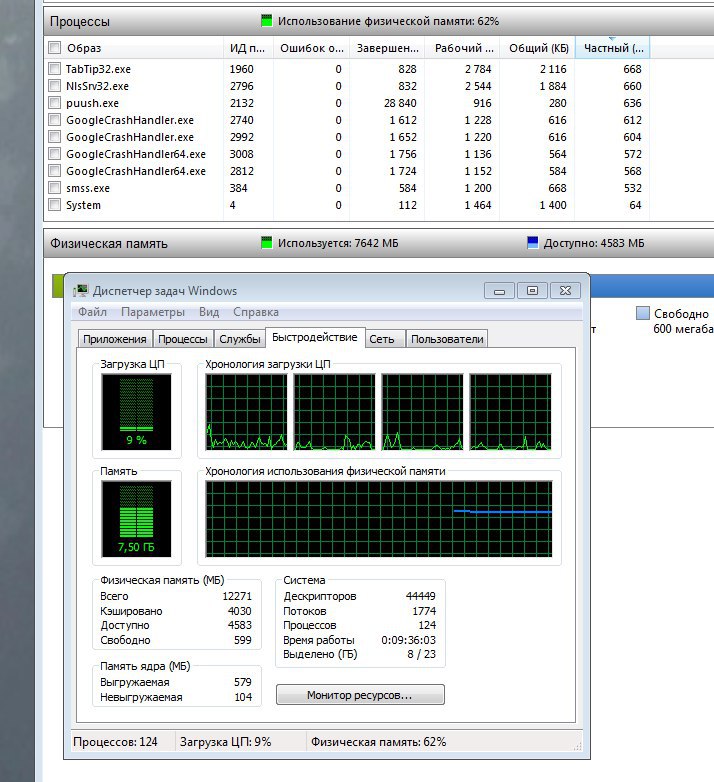Tick the puush.exe process checkbox
Image resolution: width=714 pixels, height=782 pixels.
point(54,102)
